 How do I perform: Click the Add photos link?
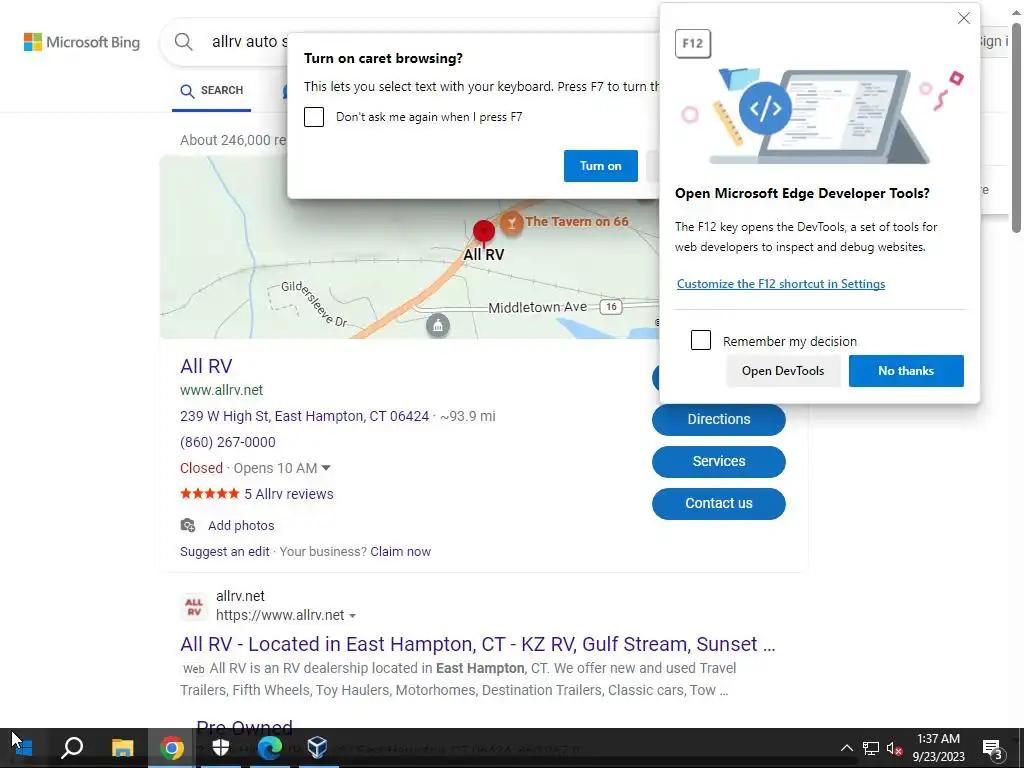(241, 526)
